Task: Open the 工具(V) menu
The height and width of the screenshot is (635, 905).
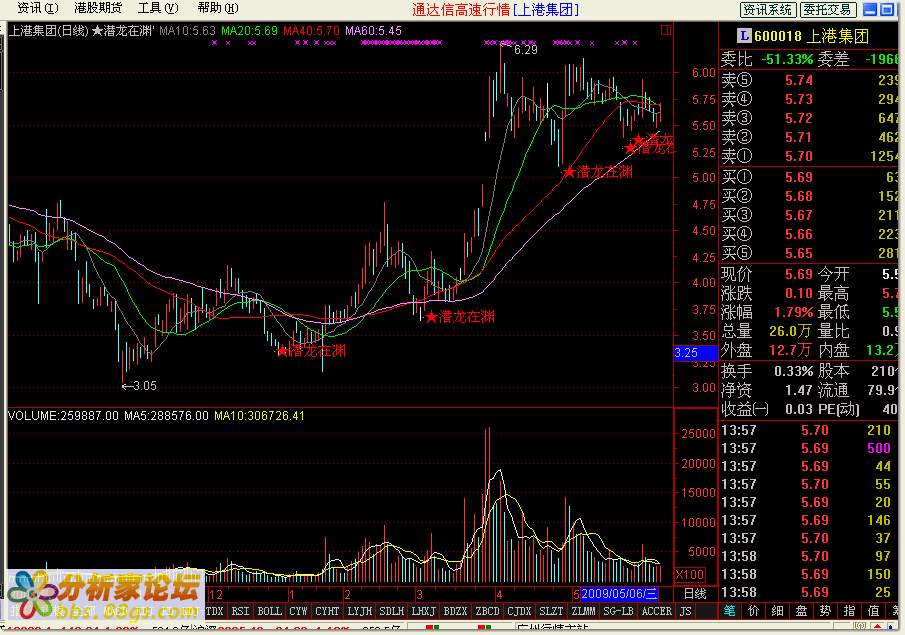Action: 158,8
